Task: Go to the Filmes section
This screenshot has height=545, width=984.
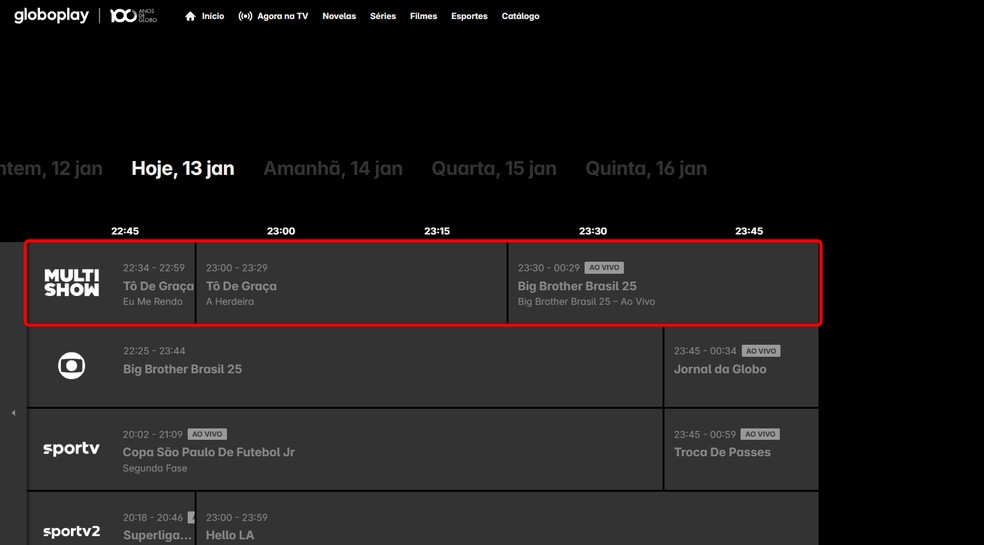Action: click(x=423, y=16)
